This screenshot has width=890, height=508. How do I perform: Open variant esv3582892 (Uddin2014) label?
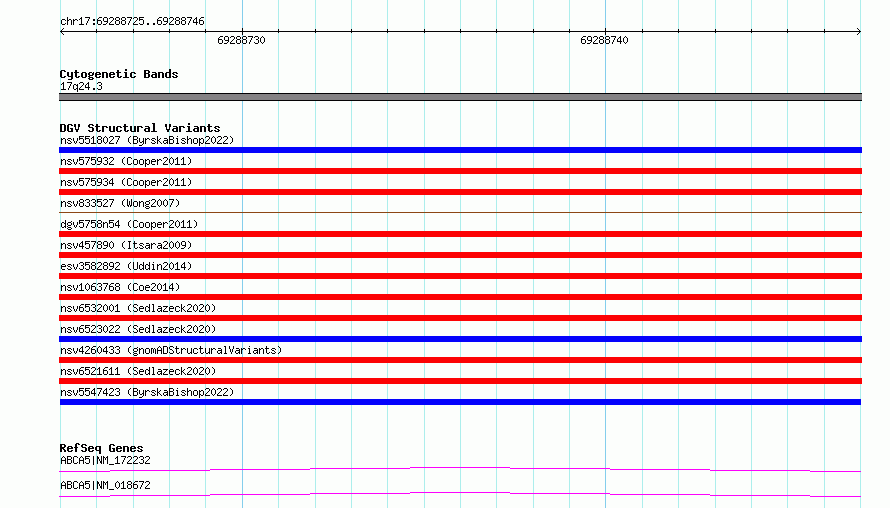pos(126,266)
